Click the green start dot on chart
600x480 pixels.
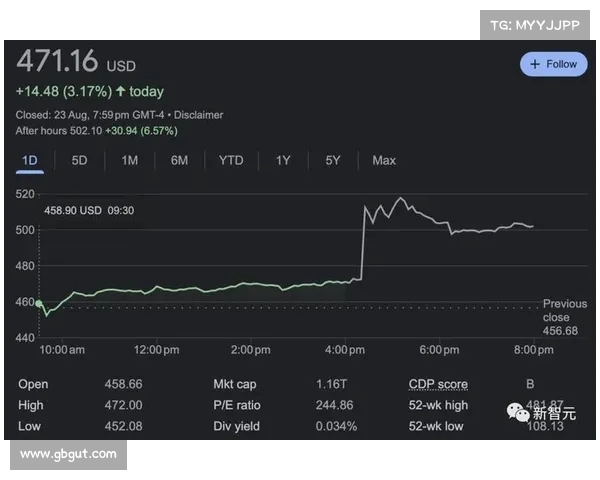point(39,303)
